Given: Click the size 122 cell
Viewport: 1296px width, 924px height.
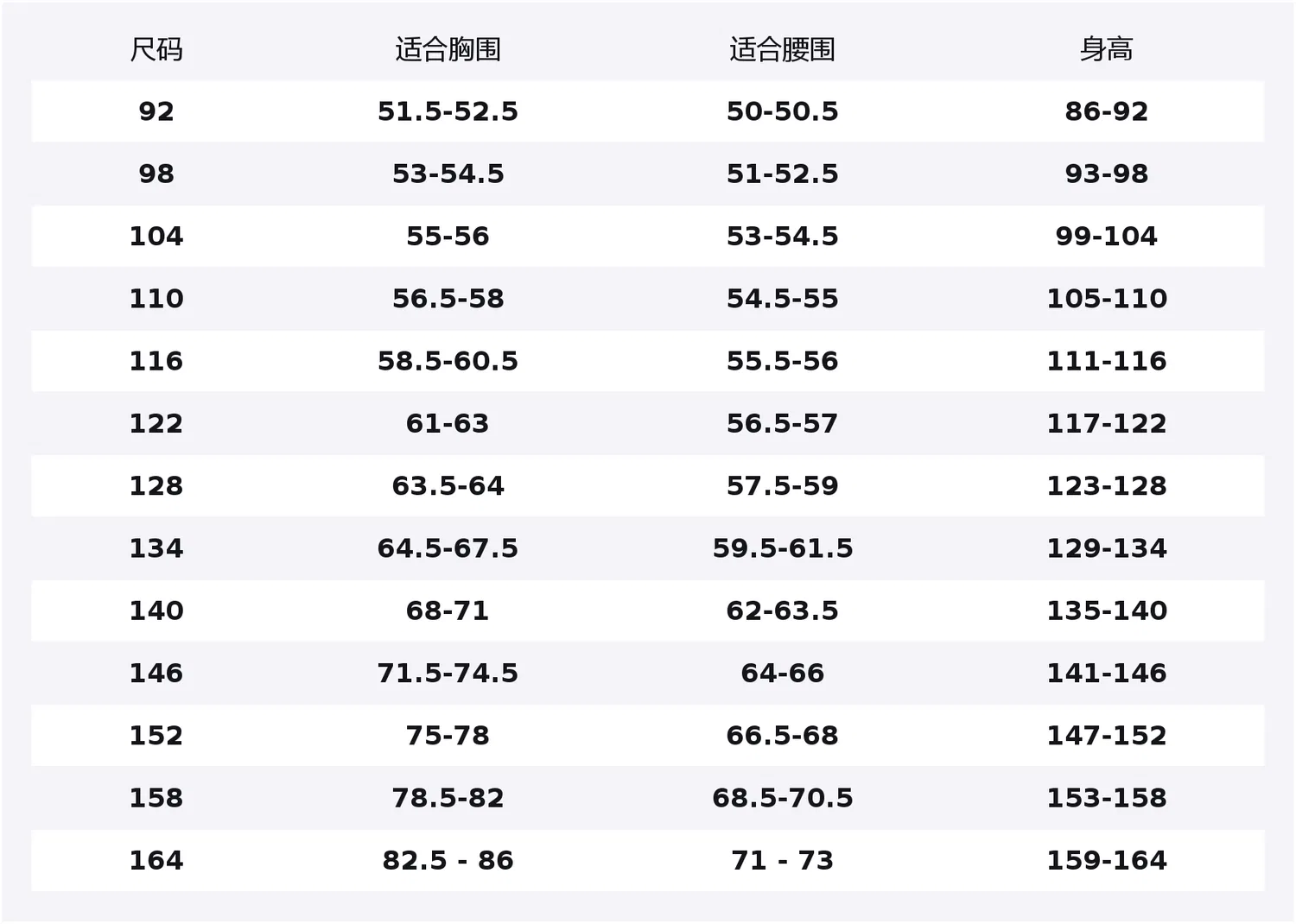Looking at the screenshot, I should 156,423.
